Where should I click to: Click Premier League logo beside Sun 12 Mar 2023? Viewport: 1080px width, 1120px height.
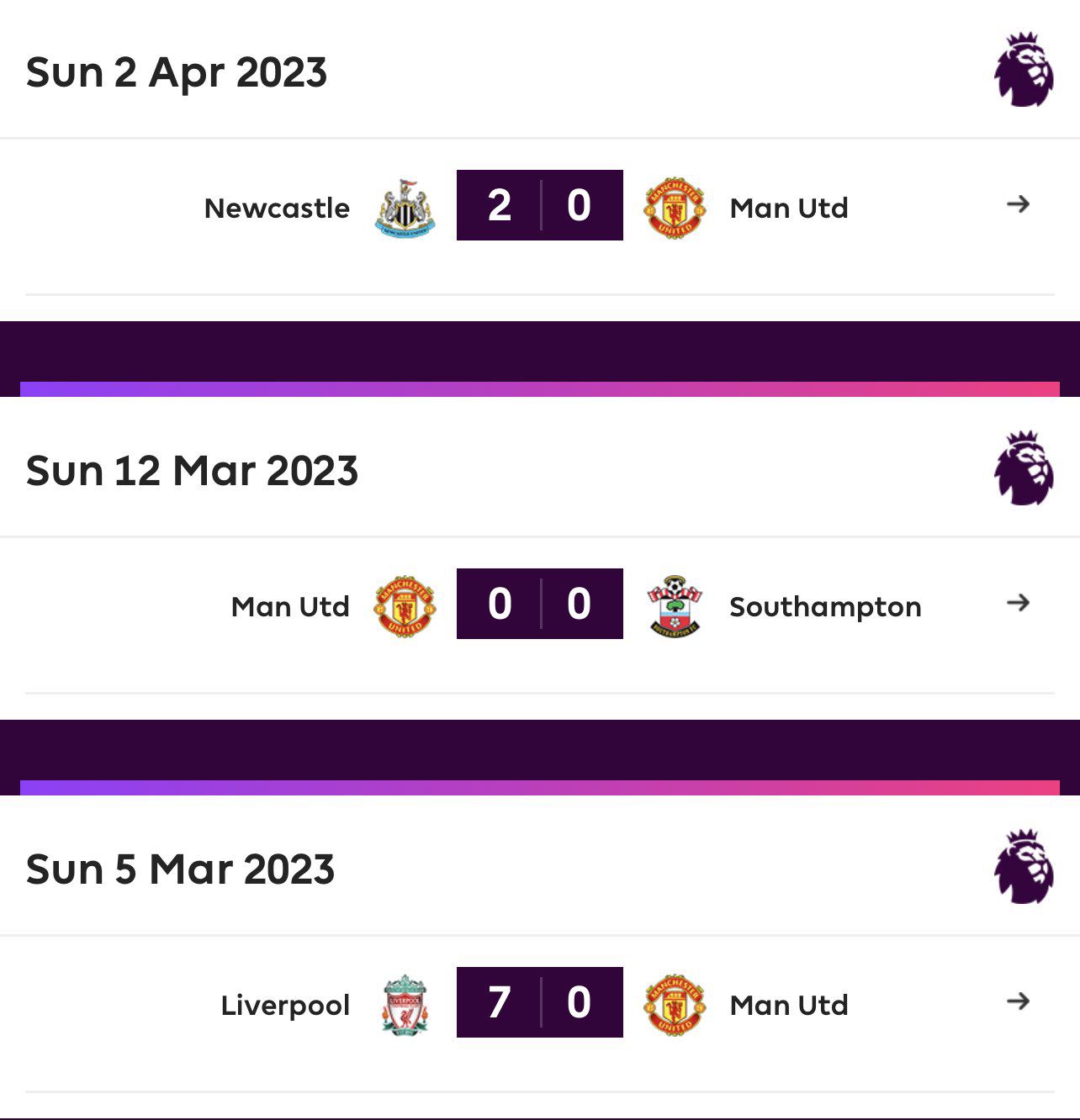coord(1024,469)
